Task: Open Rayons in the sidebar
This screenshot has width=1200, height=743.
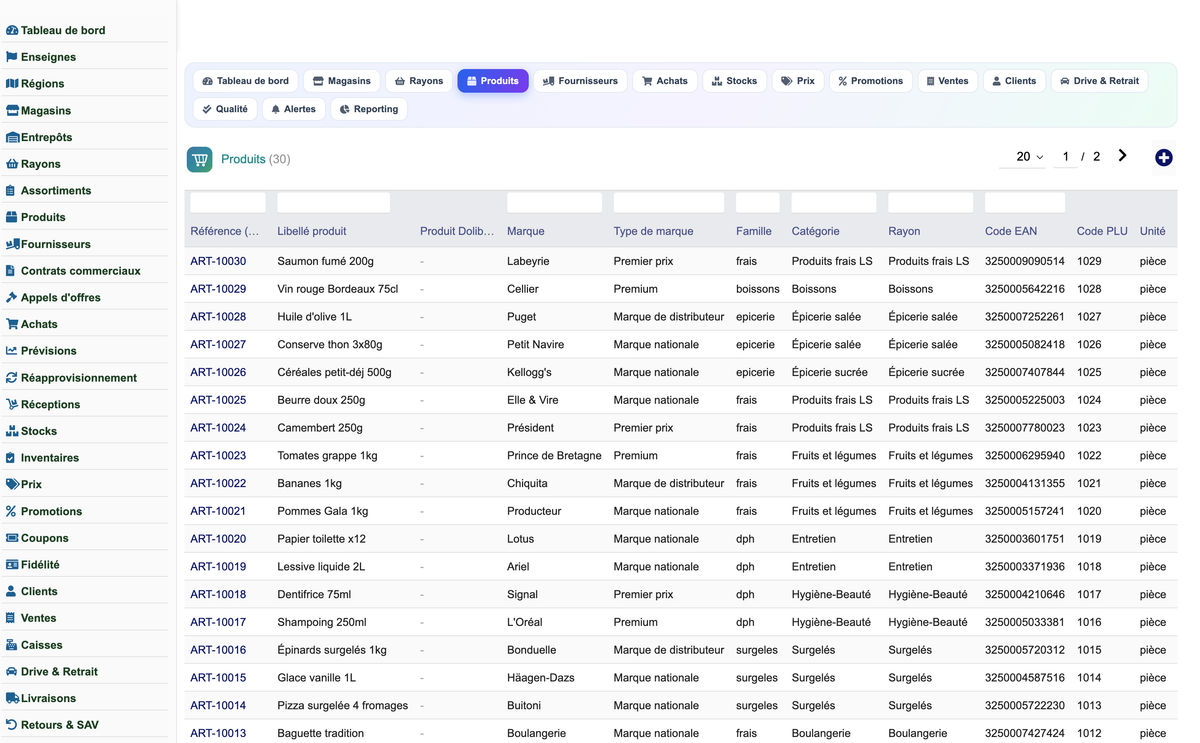Action: [33, 164]
